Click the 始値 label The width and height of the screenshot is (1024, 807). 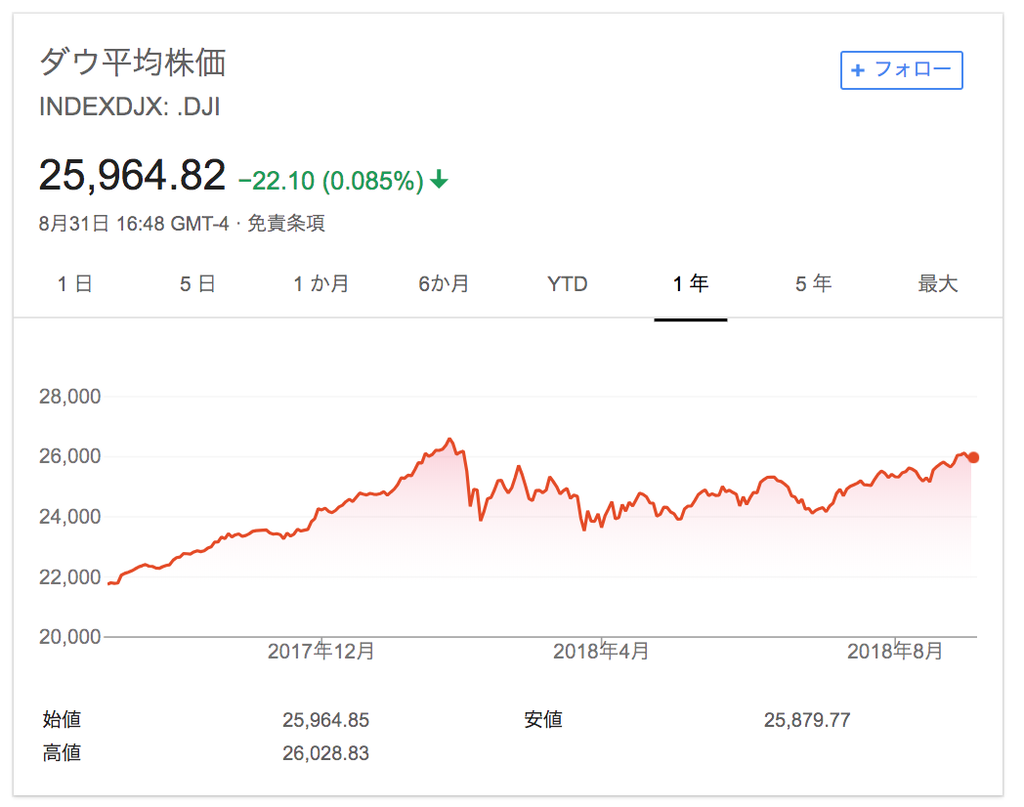(62, 720)
